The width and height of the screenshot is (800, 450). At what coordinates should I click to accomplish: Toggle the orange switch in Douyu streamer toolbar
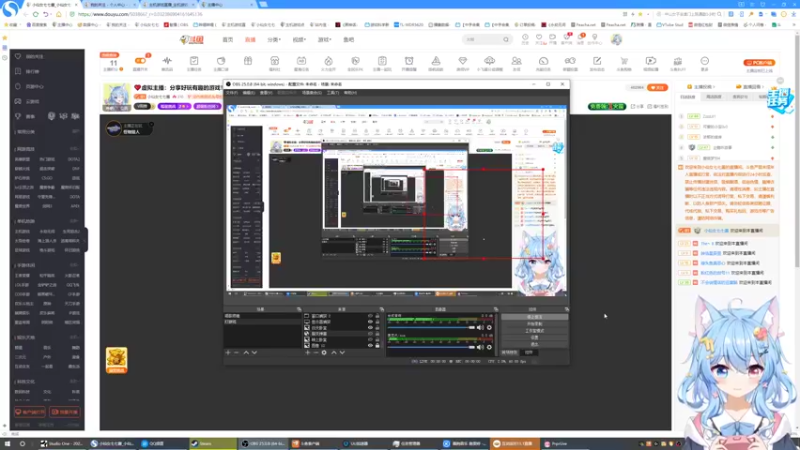[x=140, y=61]
